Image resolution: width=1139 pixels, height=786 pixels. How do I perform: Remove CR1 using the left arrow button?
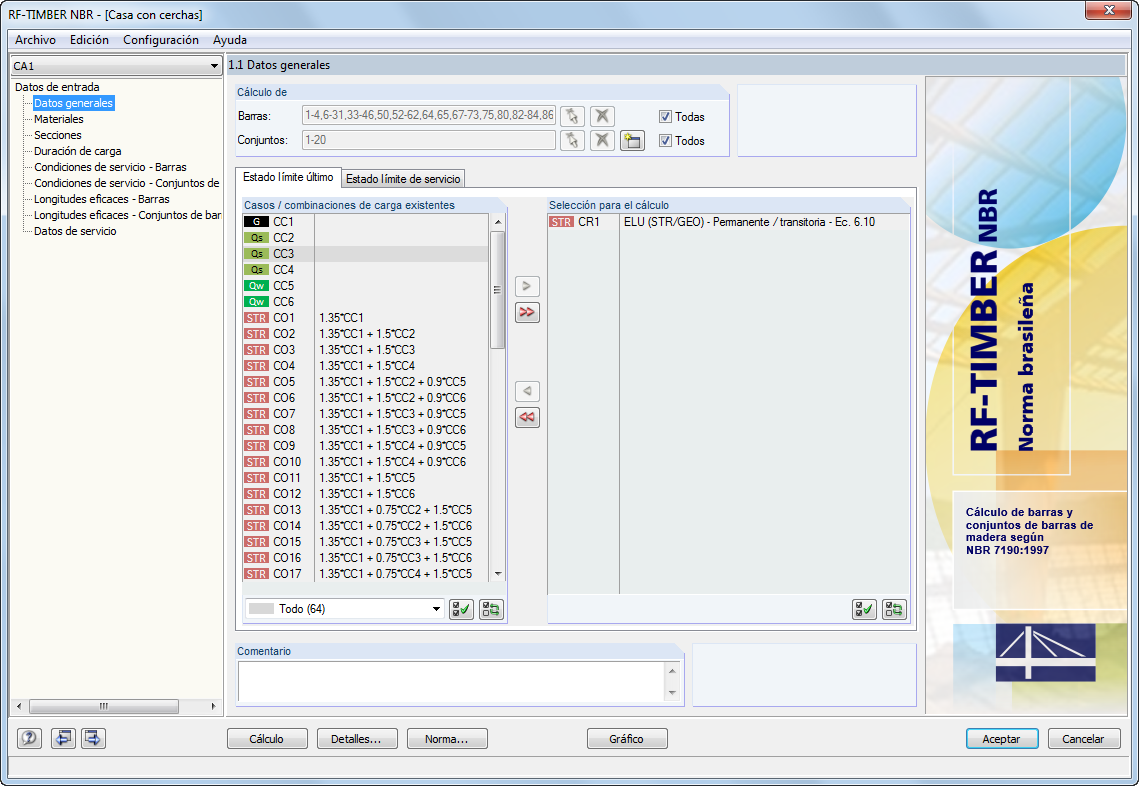pos(527,391)
